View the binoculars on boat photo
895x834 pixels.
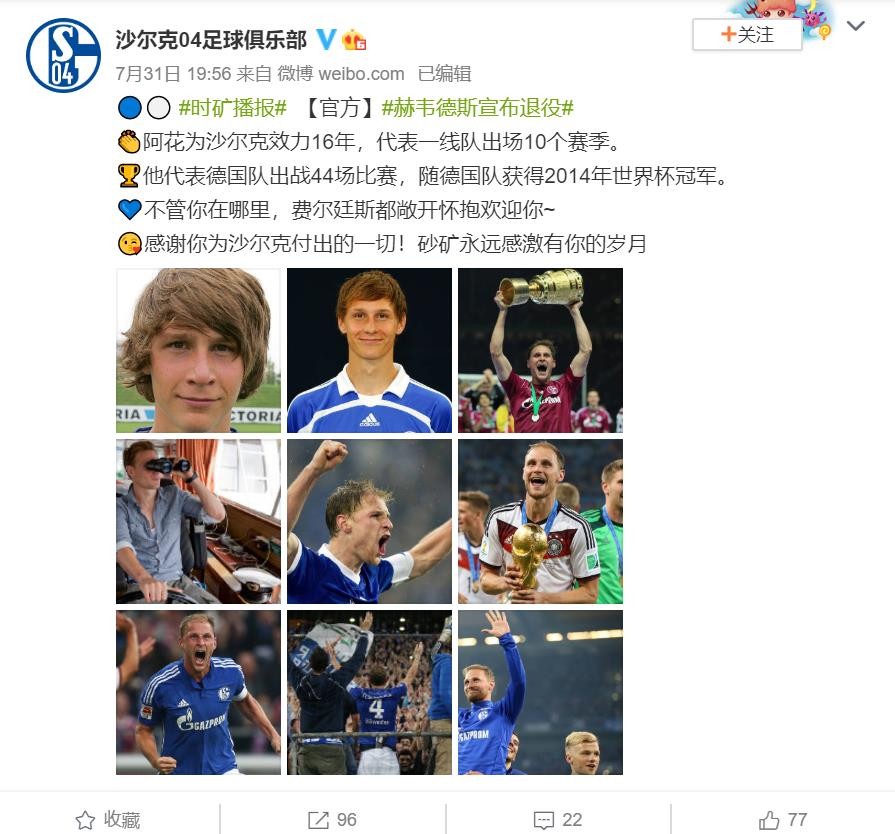198,521
